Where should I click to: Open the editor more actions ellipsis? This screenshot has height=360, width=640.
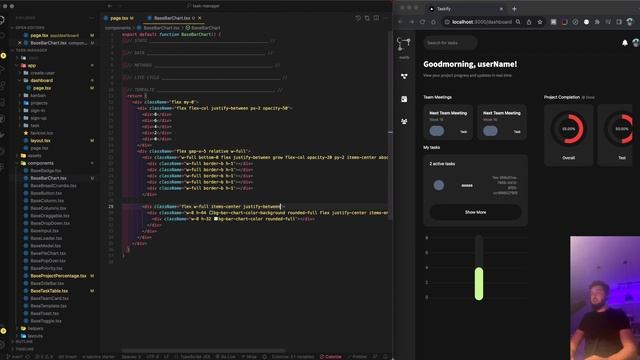385,18
